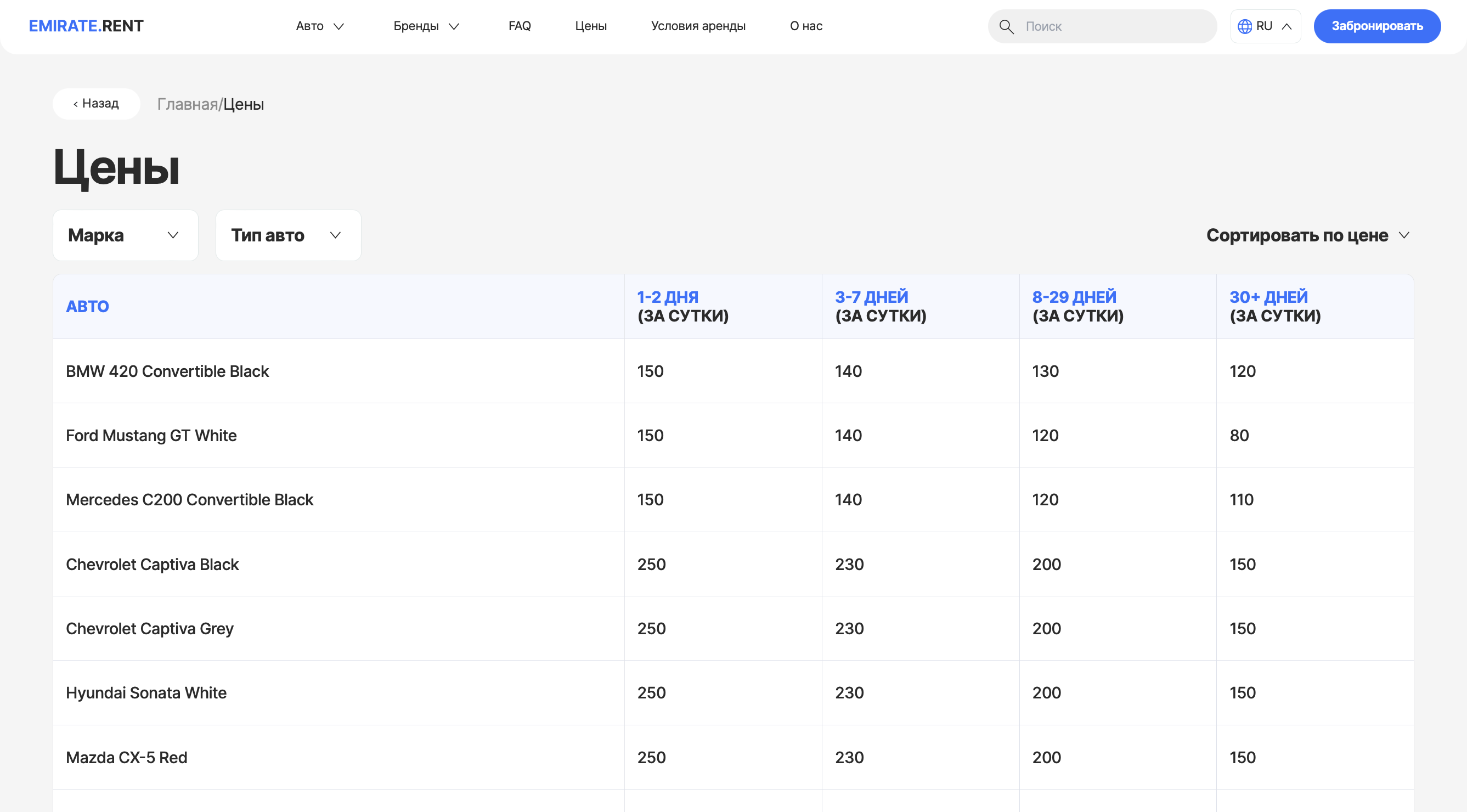This screenshot has height=812, width=1467.
Task: Expand Сортировать по цене sorting
Action: point(1307,235)
